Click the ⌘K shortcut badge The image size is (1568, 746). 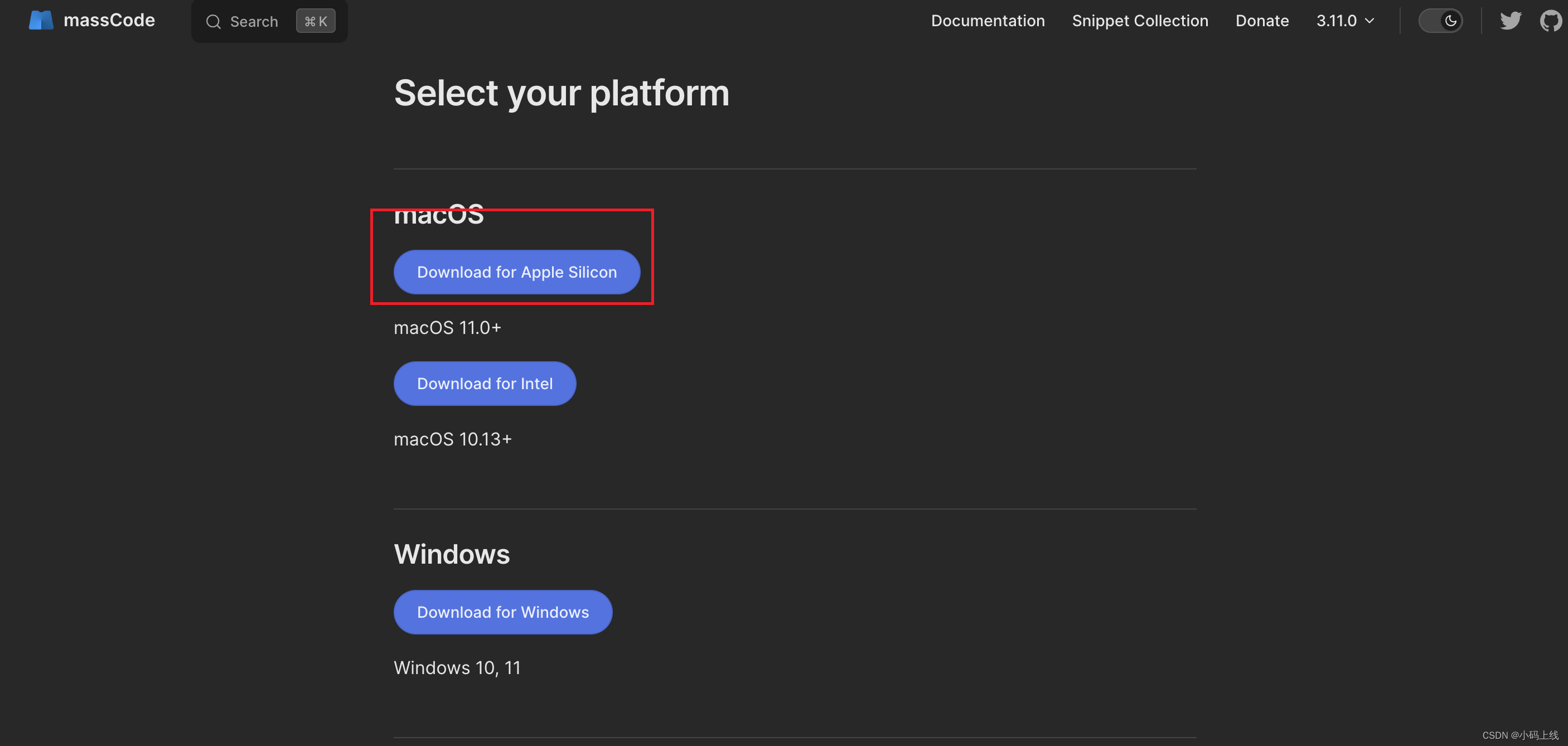tap(315, 21)
